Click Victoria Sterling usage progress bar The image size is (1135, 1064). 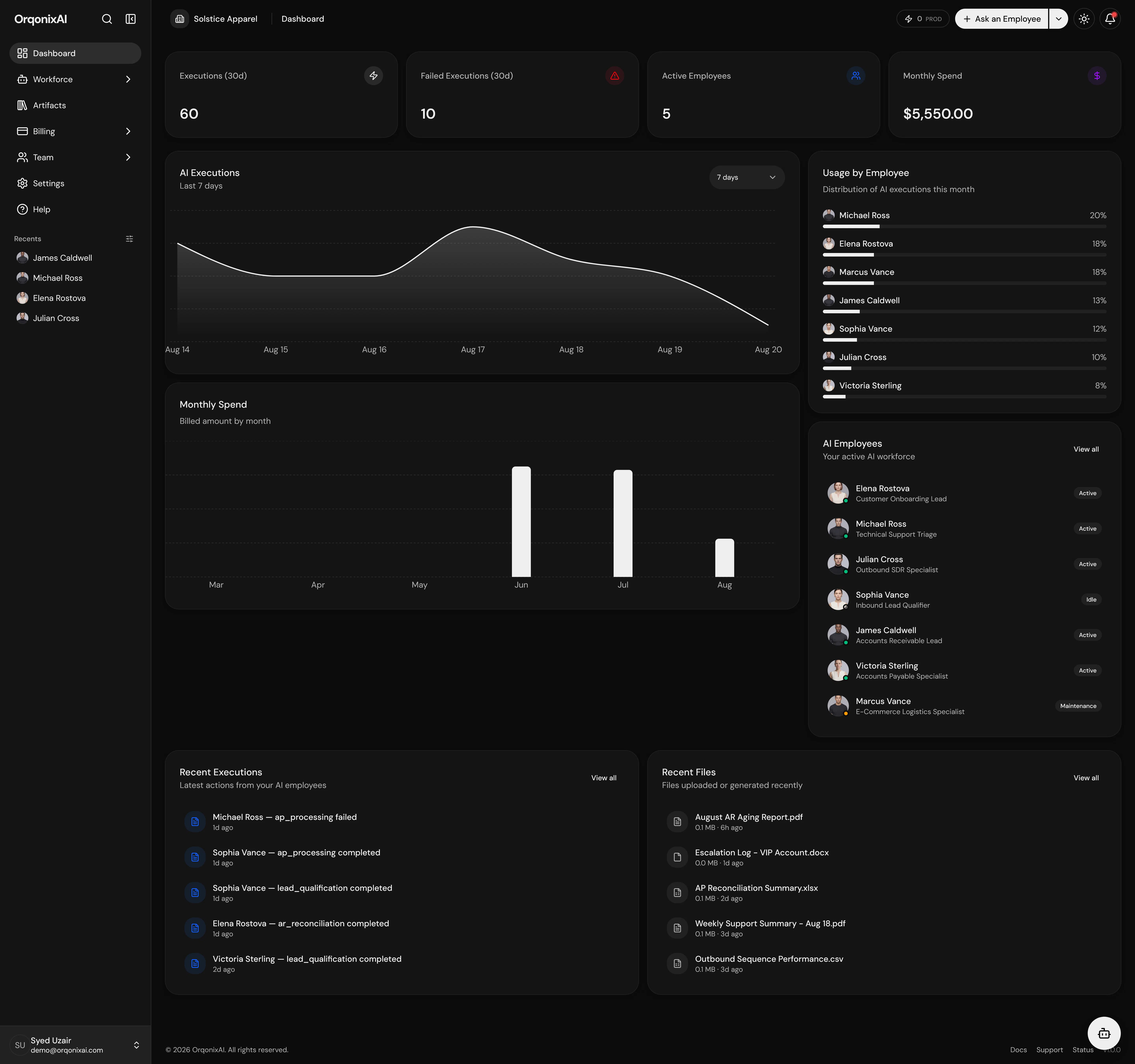(964, 397)
